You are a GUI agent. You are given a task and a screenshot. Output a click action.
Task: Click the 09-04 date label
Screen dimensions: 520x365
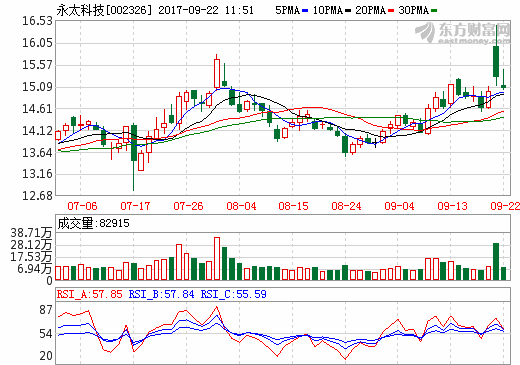399,206
